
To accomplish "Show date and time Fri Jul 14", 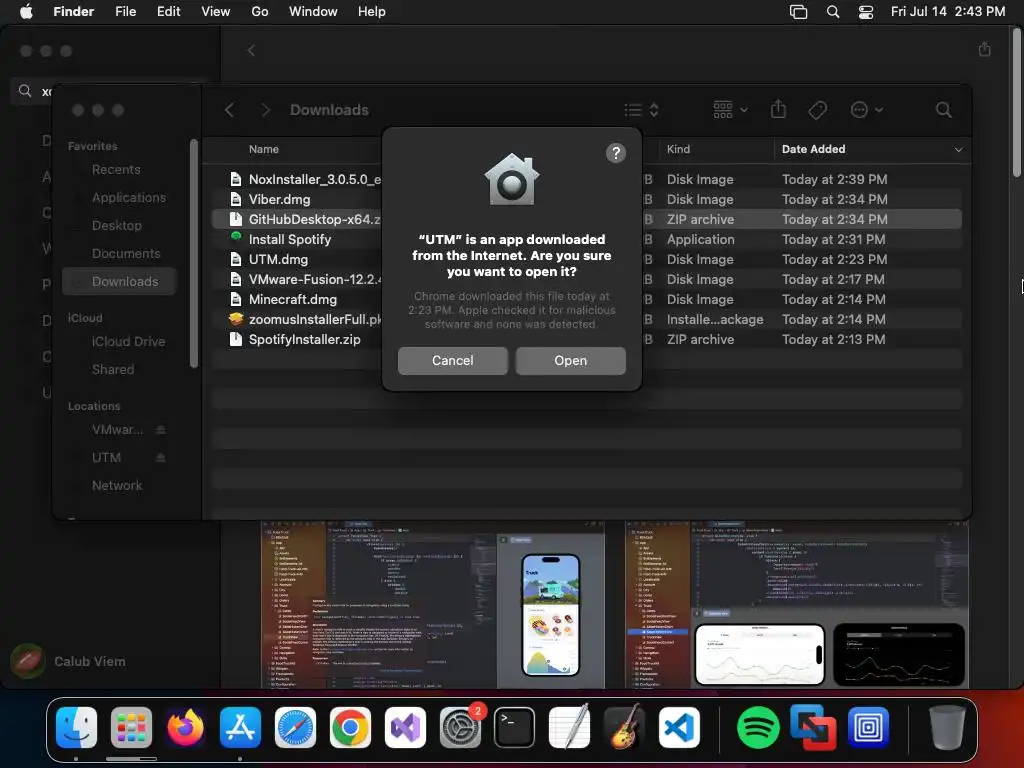I will pyautogui.click(x=948, y=12).
